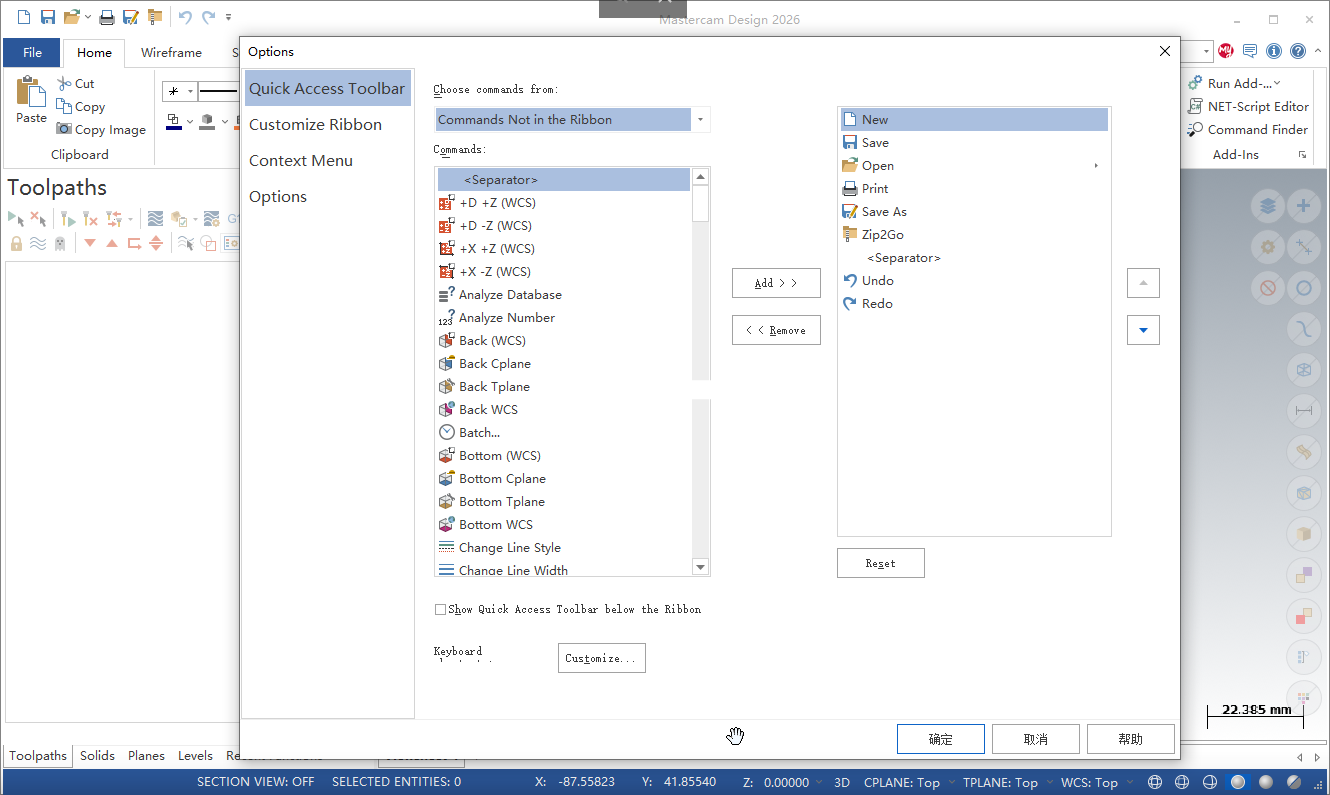1330x795 pixels.
Task: Click the layers stack selection icon in viewport
Action: (1268, 207)
